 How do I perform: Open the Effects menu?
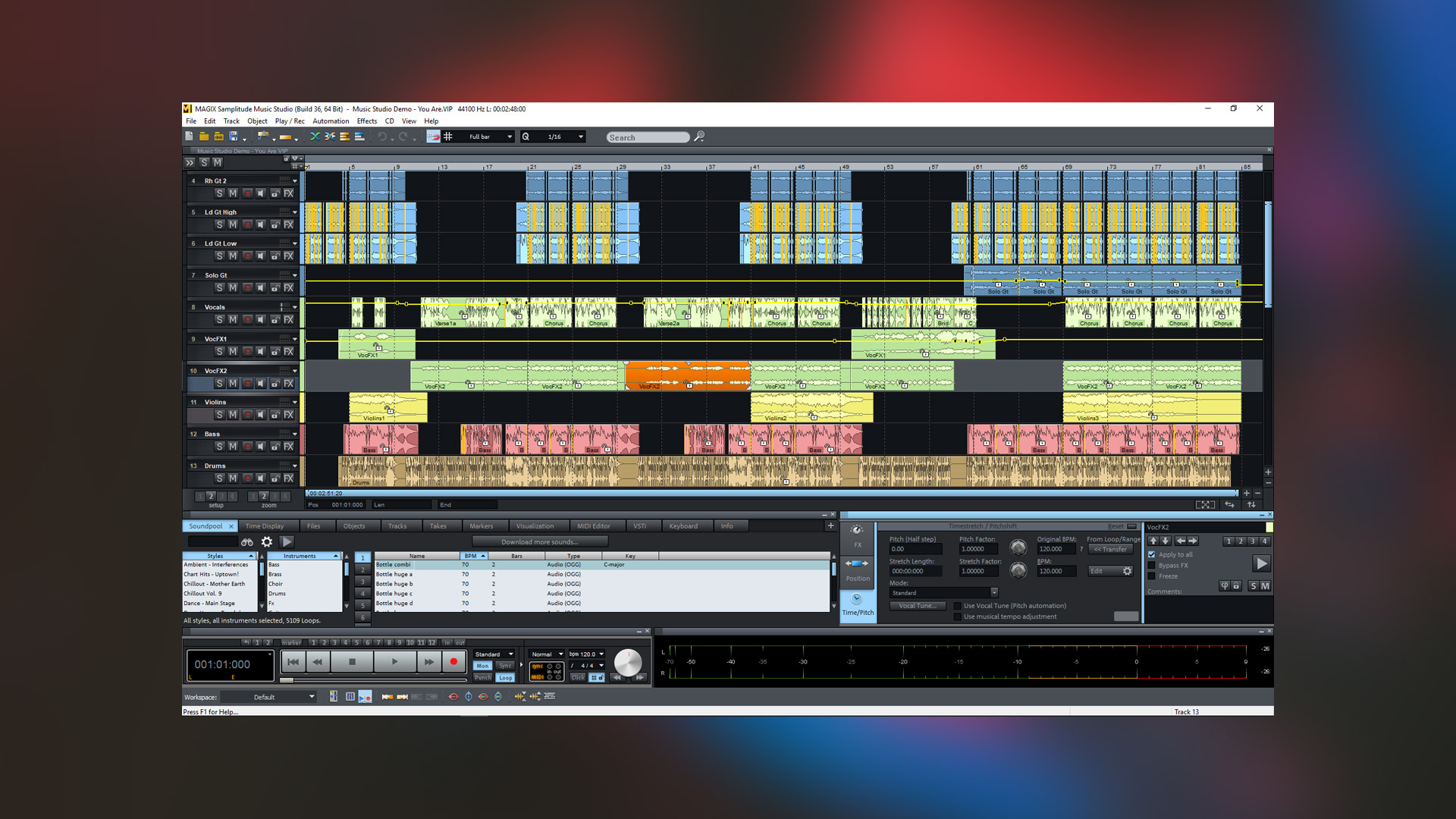(367, 121)
